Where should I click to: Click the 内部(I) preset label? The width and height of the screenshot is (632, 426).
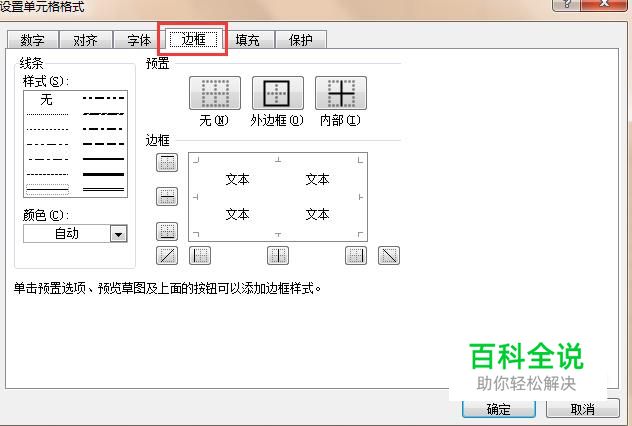point(340,120)
